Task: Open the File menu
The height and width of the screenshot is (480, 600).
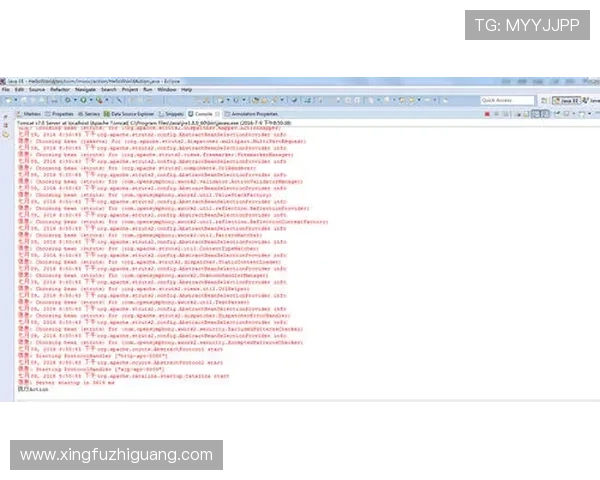Action: (6, 89)
